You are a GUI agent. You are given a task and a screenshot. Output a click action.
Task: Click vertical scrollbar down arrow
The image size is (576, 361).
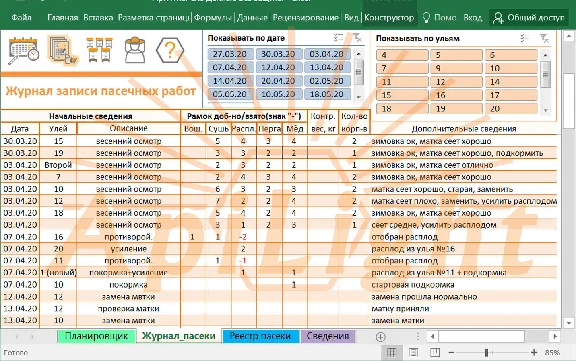pos(569,323)
